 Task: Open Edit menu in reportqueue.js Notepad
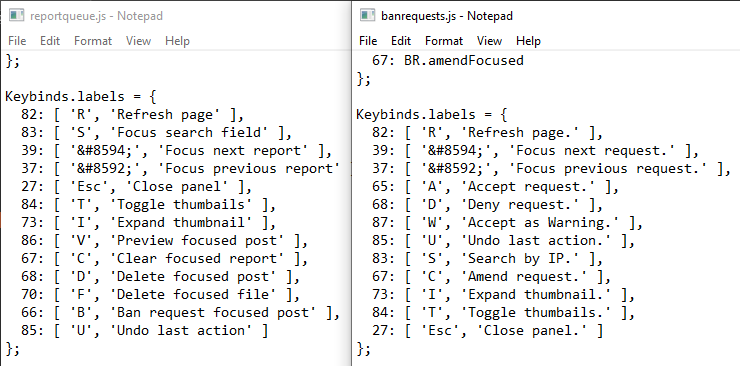tap(50, 41)
